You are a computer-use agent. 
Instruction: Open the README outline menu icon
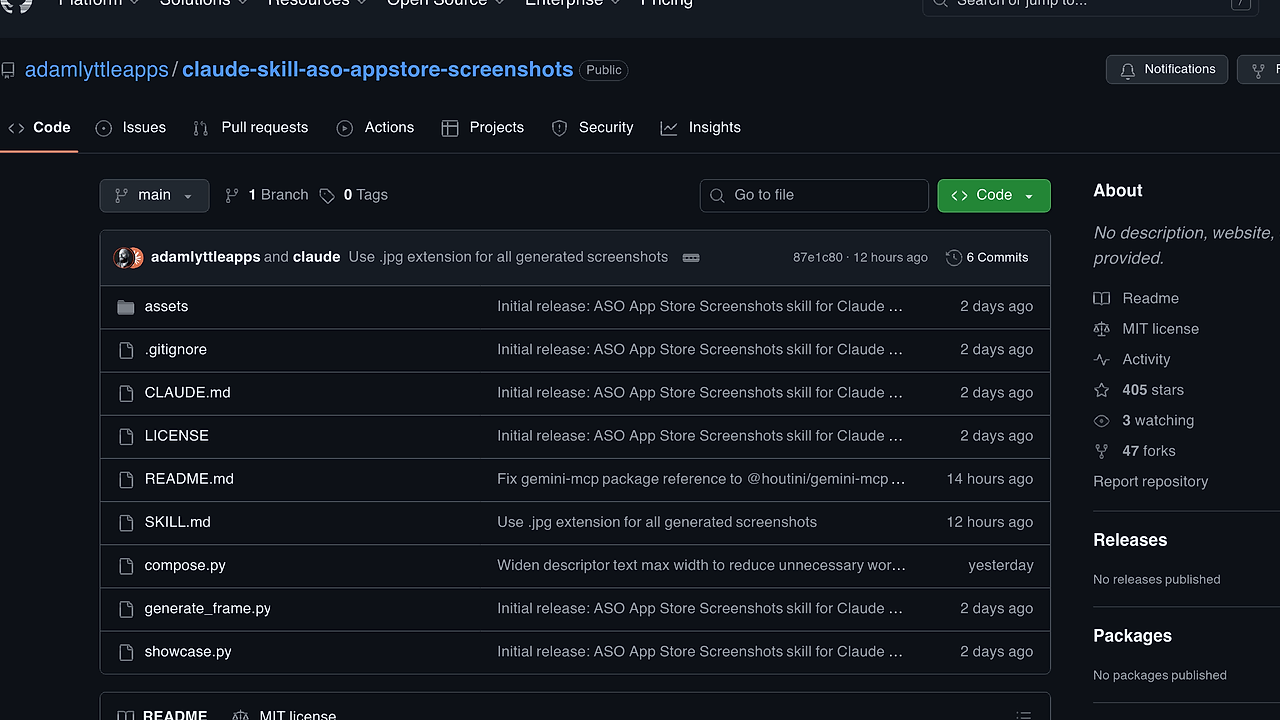coord(1023,715)
